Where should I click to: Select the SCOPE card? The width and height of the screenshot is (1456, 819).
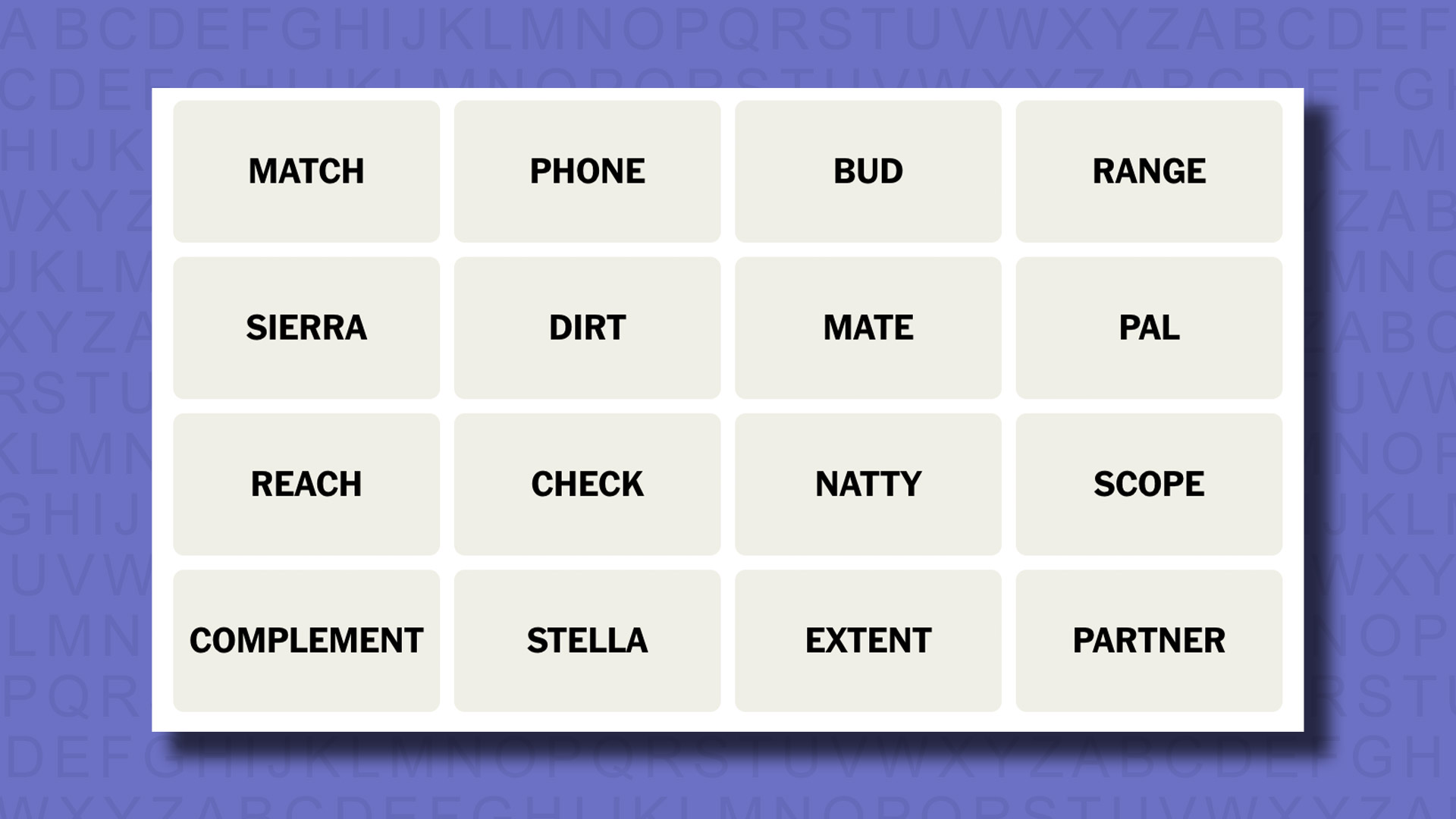(x=1148, y=484)
